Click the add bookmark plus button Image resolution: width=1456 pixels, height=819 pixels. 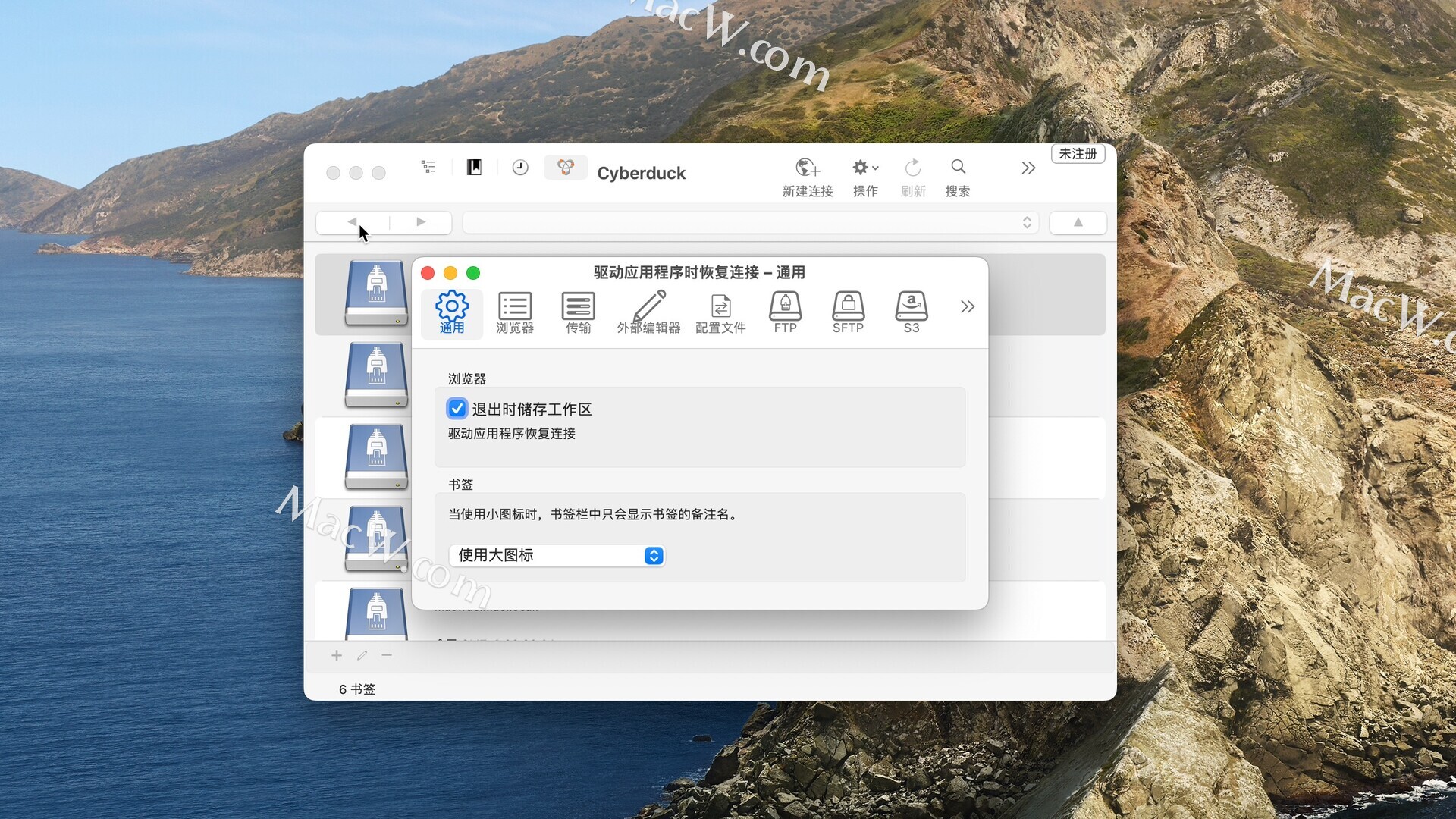click(x=337, y=655)
